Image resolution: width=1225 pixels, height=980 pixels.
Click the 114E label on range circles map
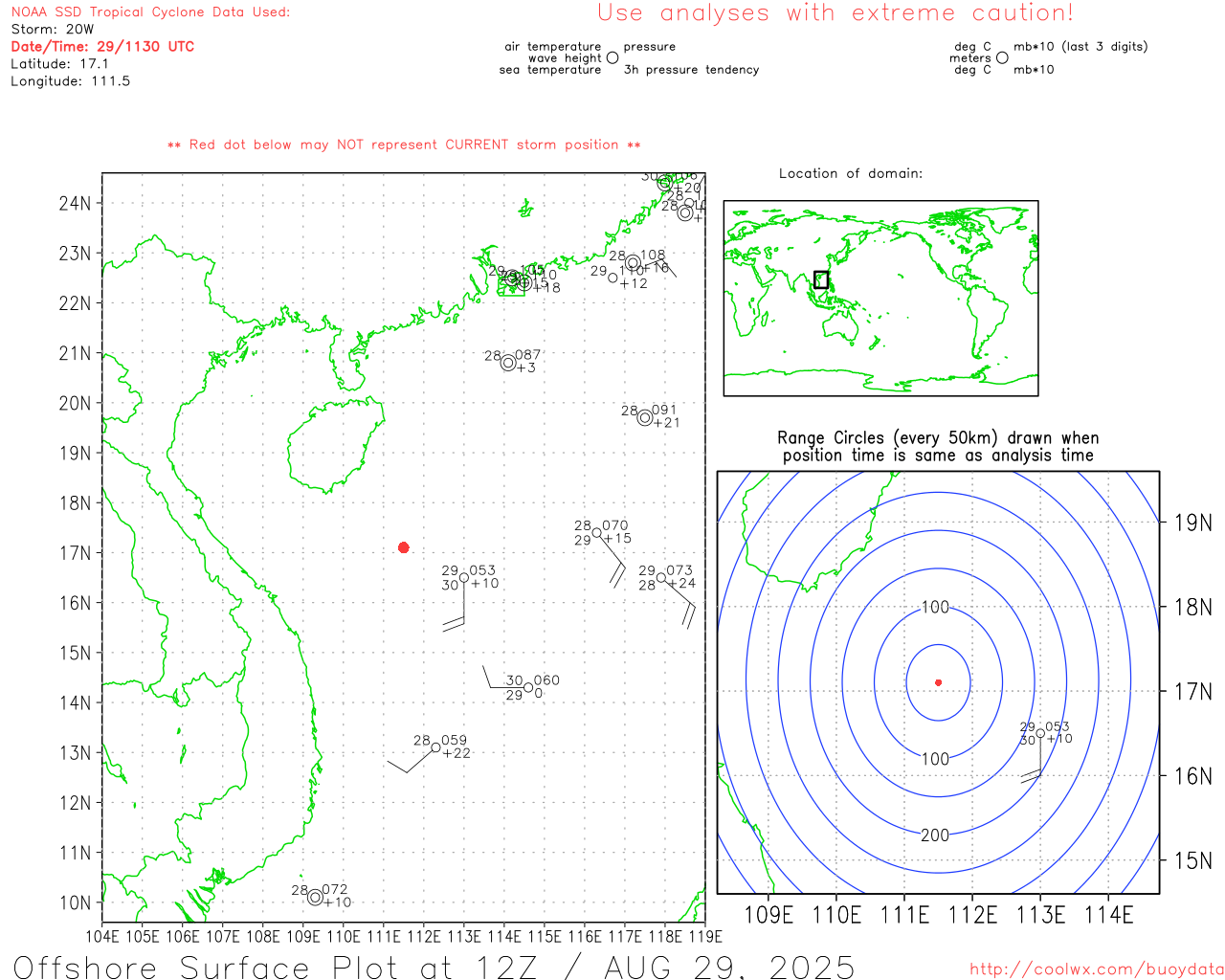pyautogui.click(x=1108, y=915)
